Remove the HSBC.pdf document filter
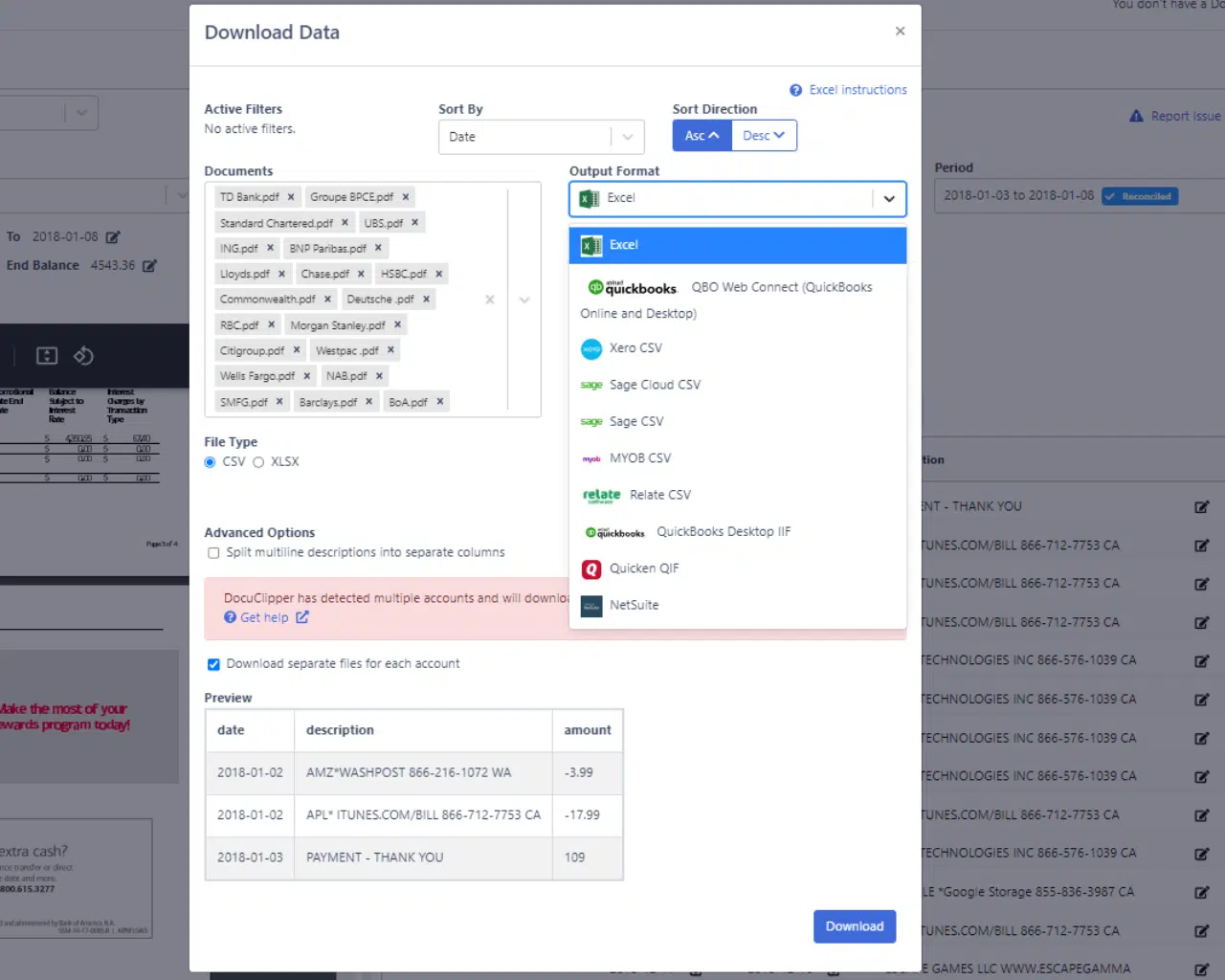 pos(438,274)
